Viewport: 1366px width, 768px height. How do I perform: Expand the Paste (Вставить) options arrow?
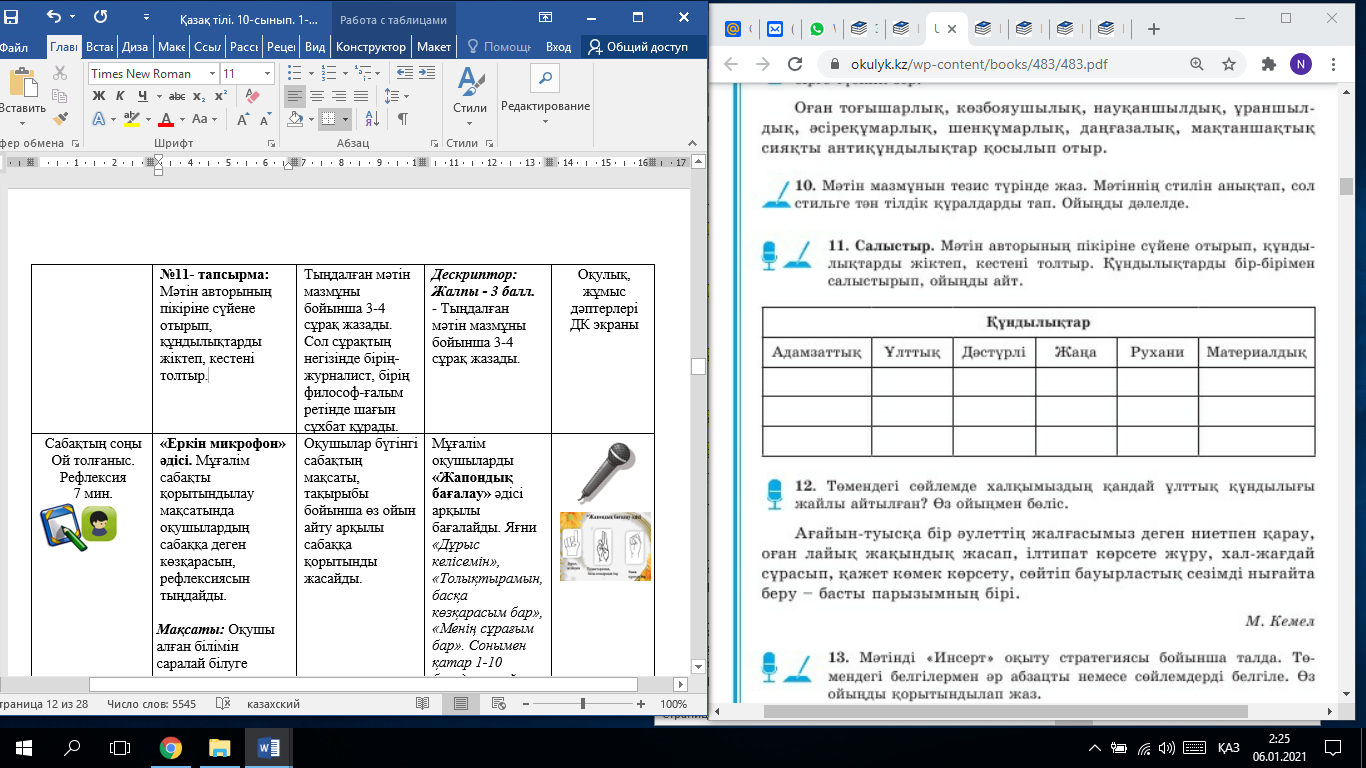[x=23, y=123]
